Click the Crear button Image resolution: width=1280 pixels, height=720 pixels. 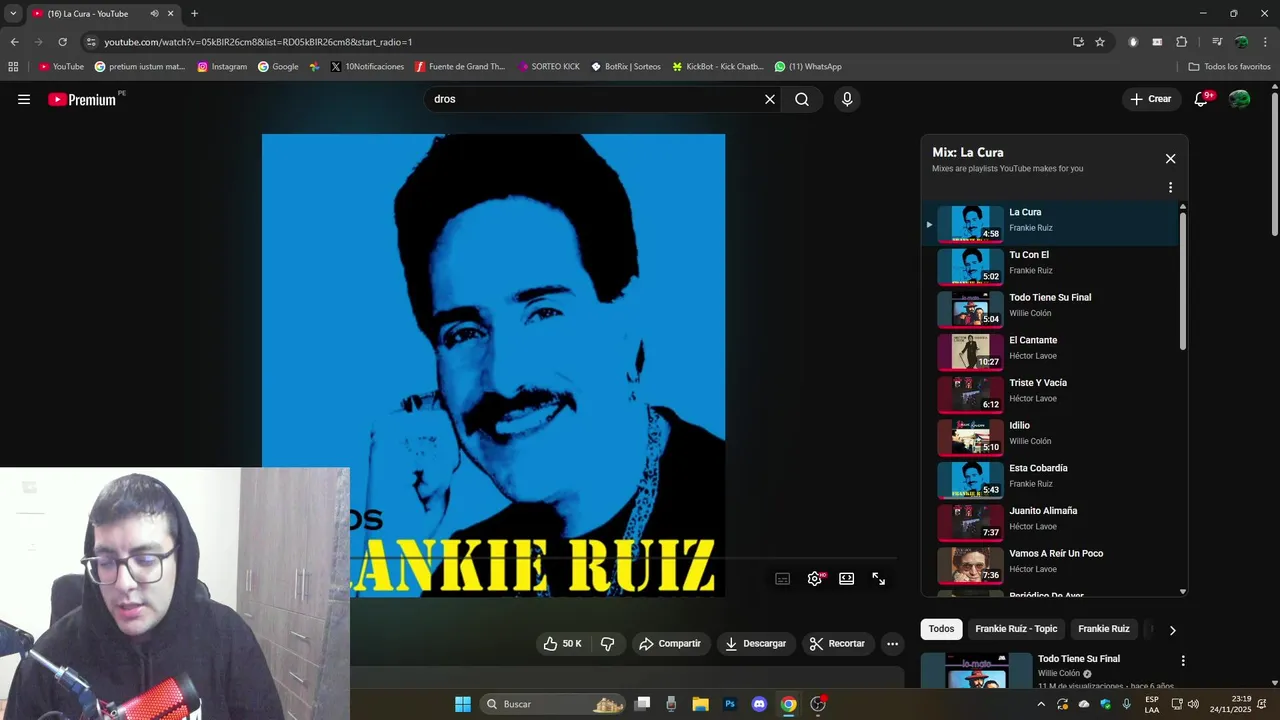pyautogui.click(x=1150, y=99)
